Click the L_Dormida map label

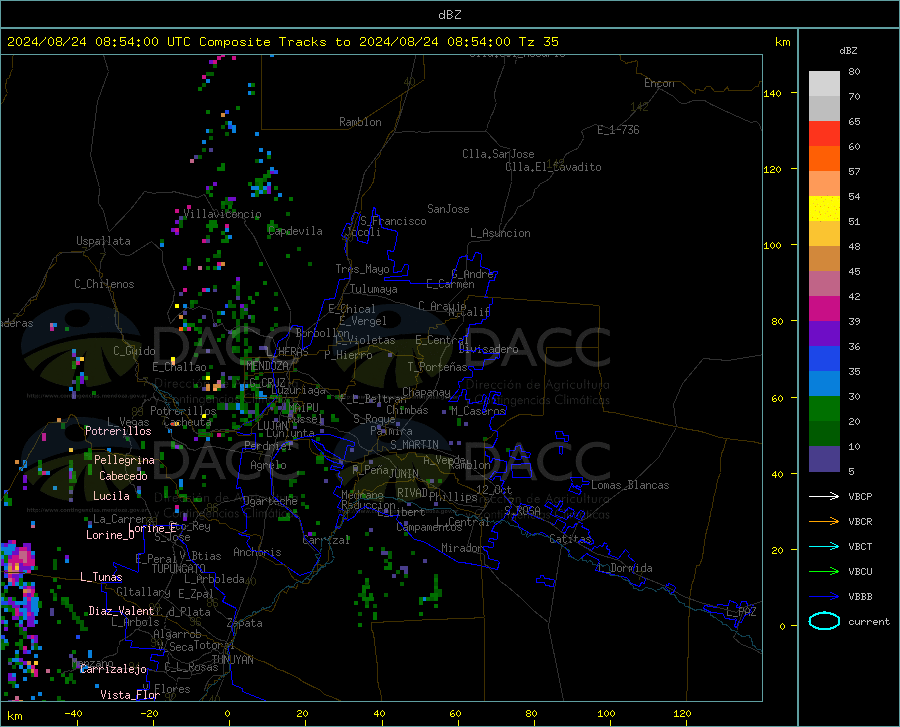pyautogui.click(x=624, y=568)
